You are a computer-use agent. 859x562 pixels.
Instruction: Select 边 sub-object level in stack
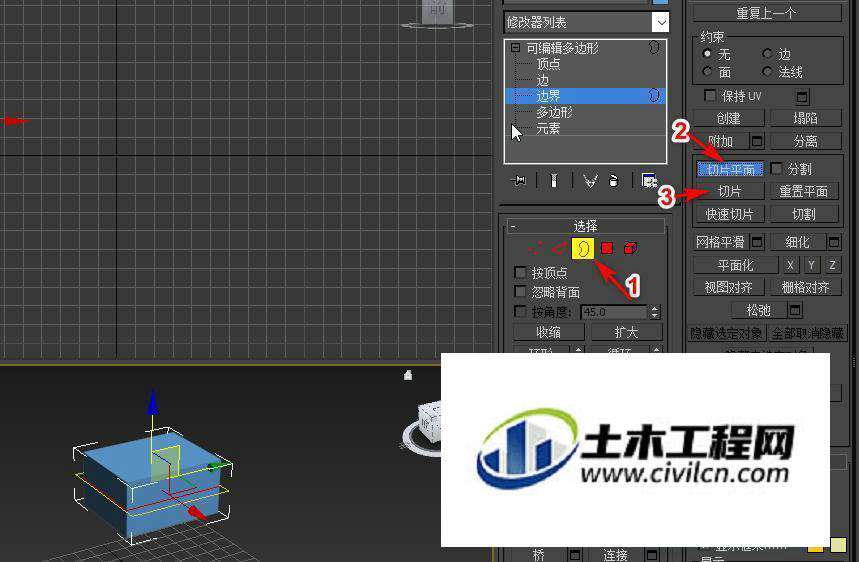click(542, 80)
